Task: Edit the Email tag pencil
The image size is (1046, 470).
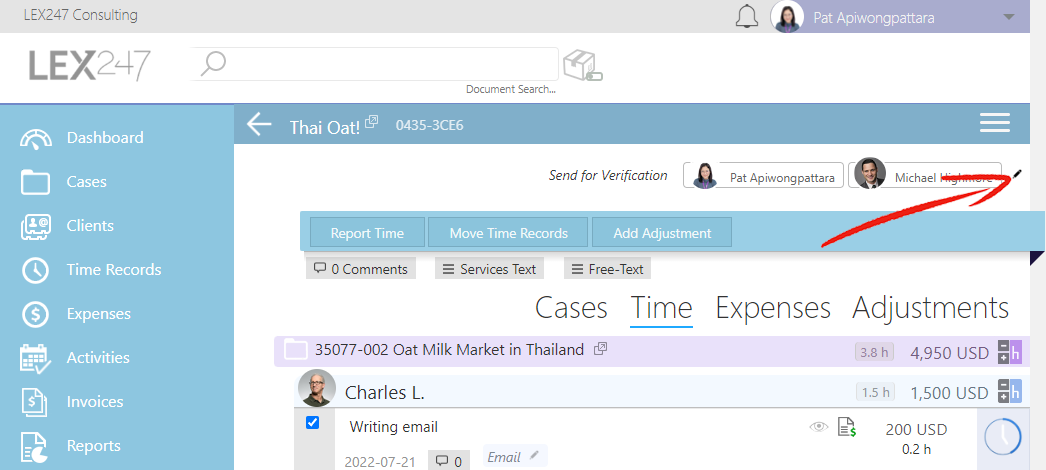Action: click(x=534, y=455)
